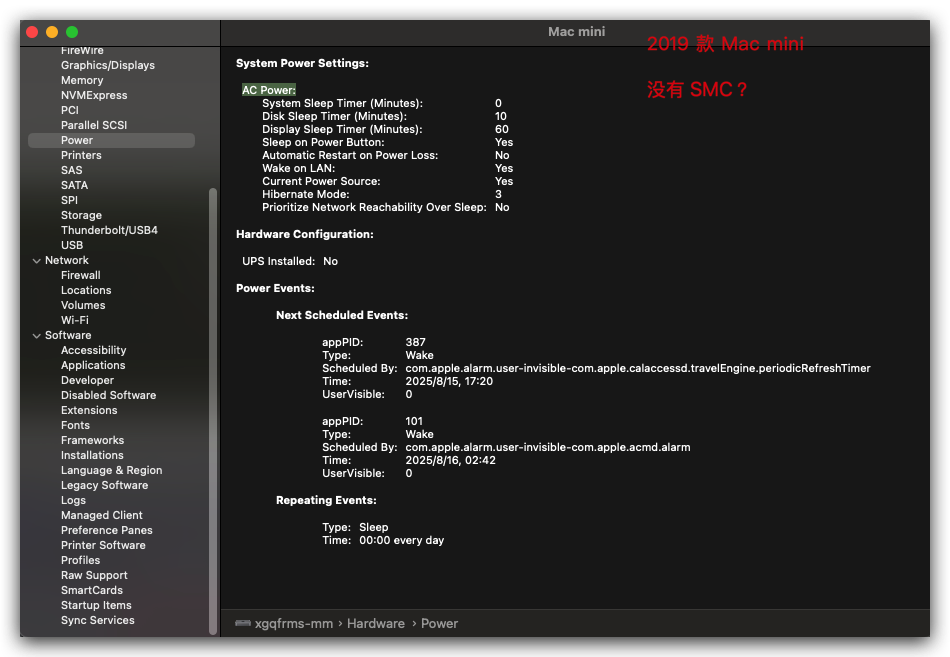
Task: Open the SPI entry
Action: 69,200
